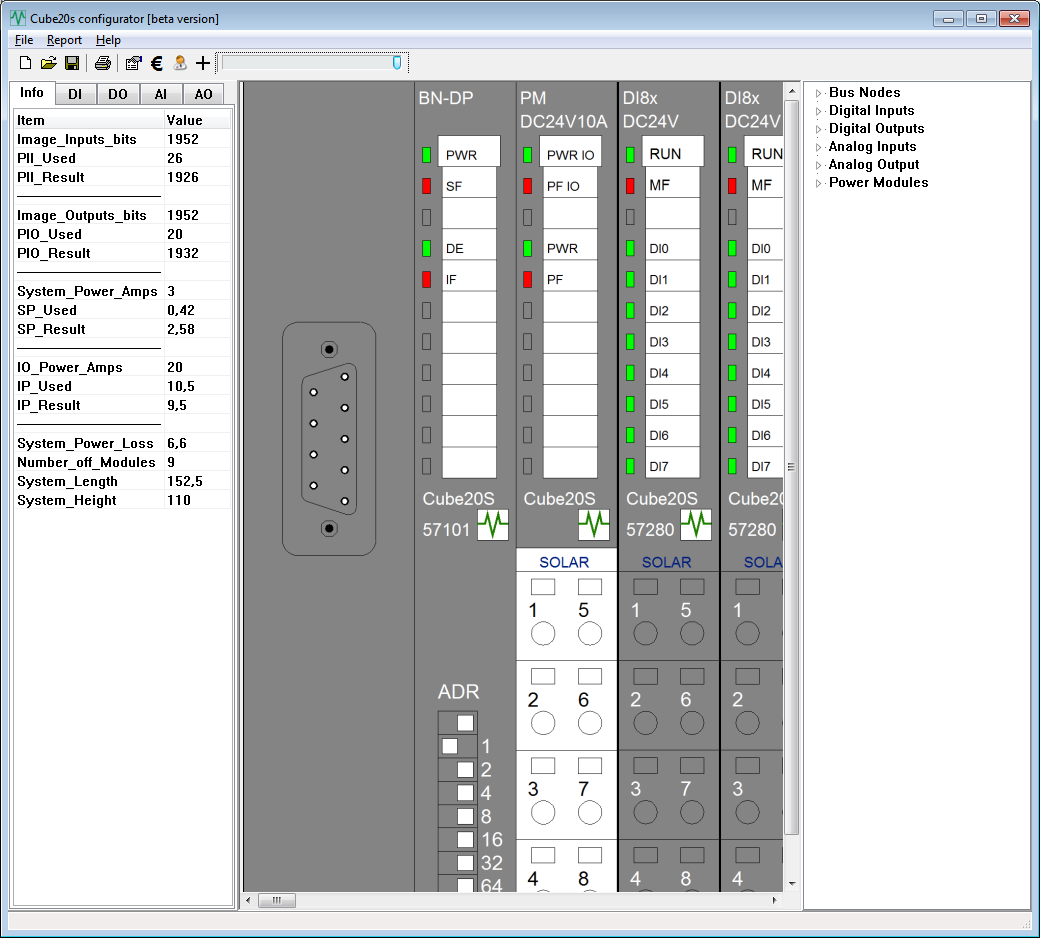Screen dimensions: 1040x938
Task: Expand the Power Modules tree node
Action: (818, 183)
